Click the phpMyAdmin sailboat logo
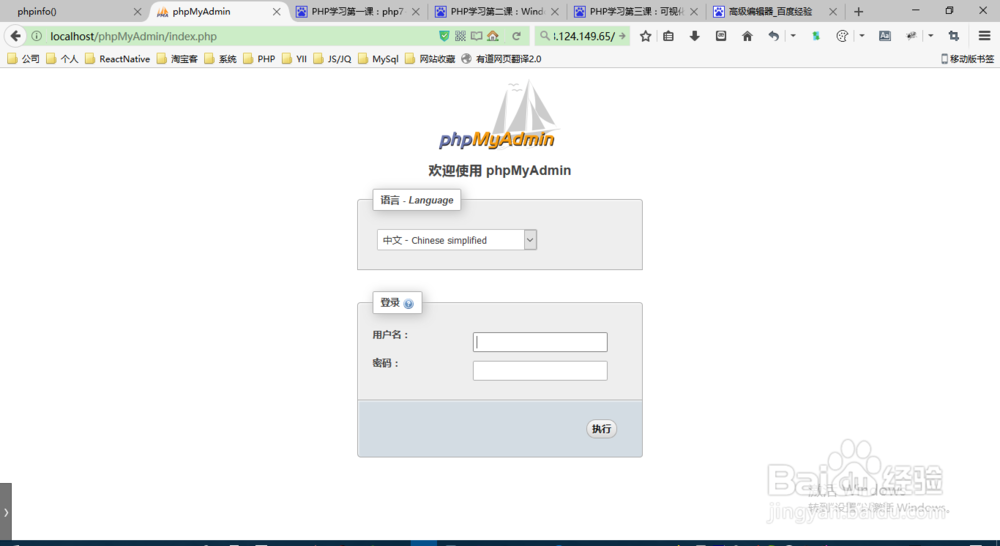1000x546 pixels. tap(497, 115)
